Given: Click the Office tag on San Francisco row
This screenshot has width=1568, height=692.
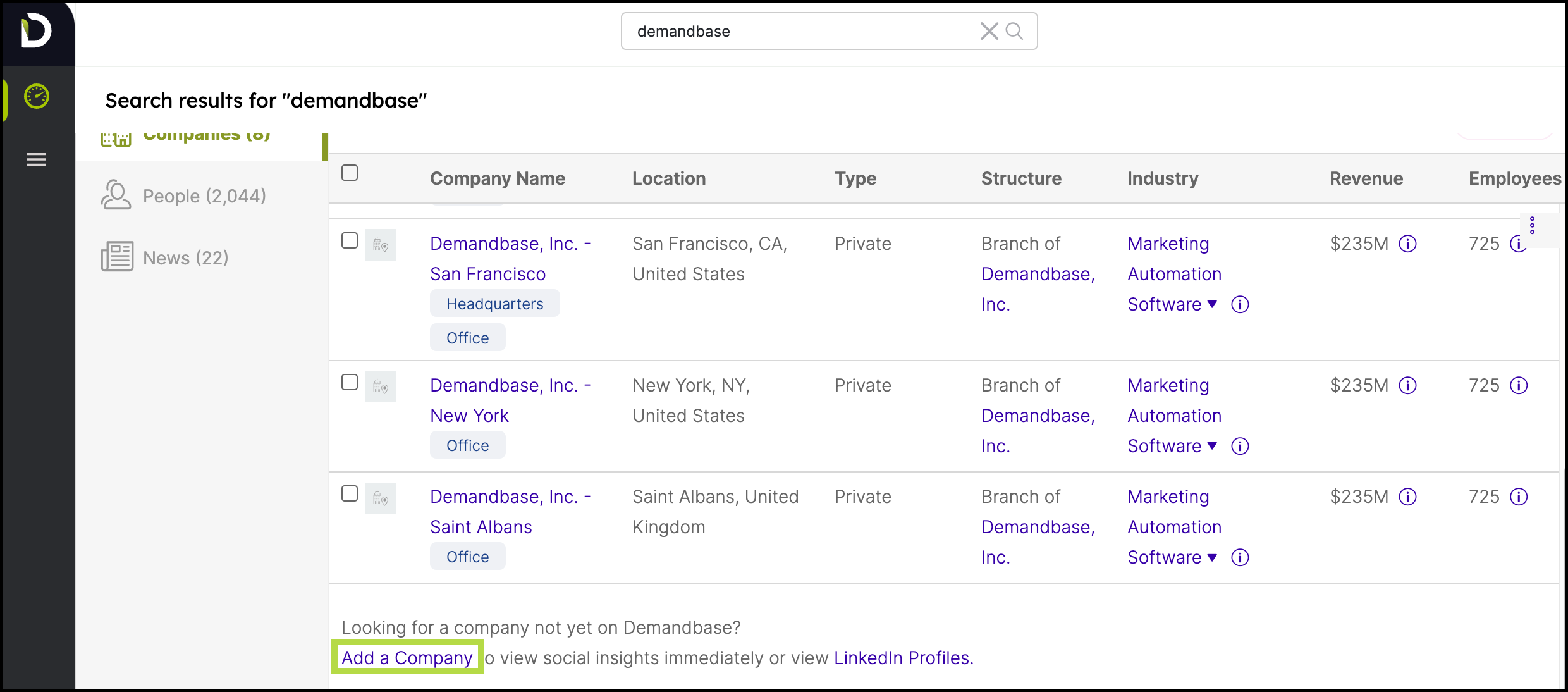Looking at the screenshot, I should click(x=468, y=338).
